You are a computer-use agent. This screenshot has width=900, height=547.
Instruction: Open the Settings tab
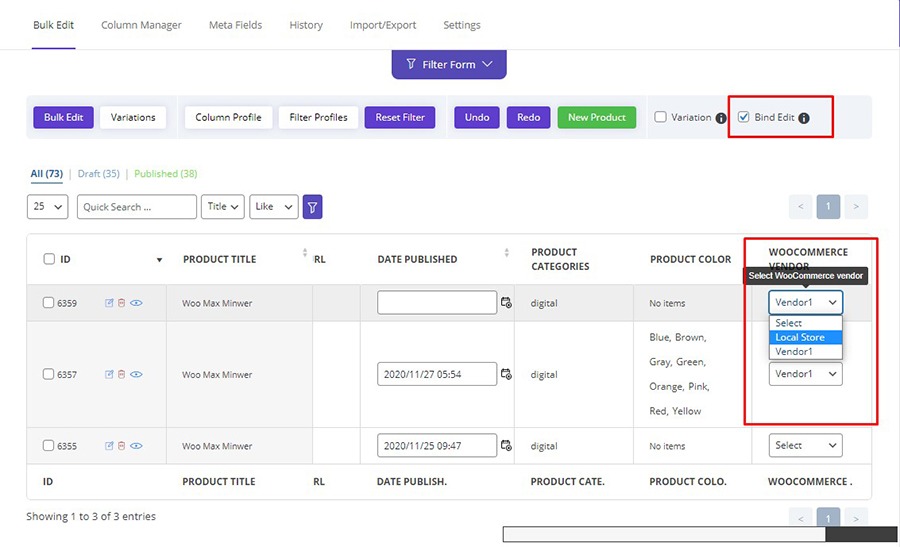462,25
